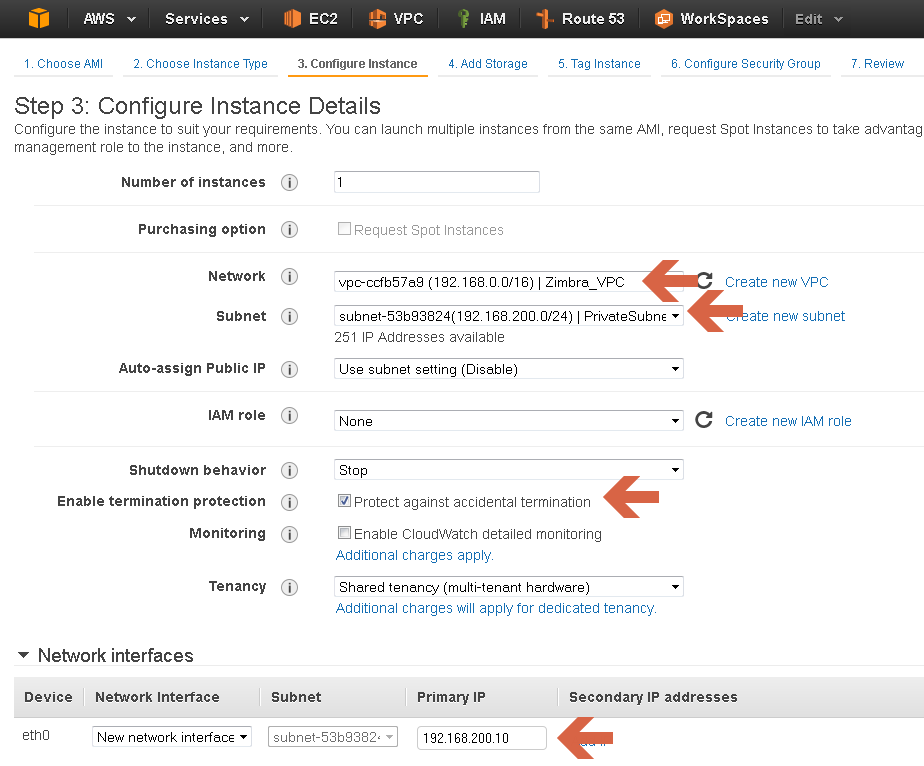Image resolution: width=924 pixels, height=766 pixels.
Task: Open the WorkSpaces shortcut icon
Action: pyautogui.click(x=664, y=19)
